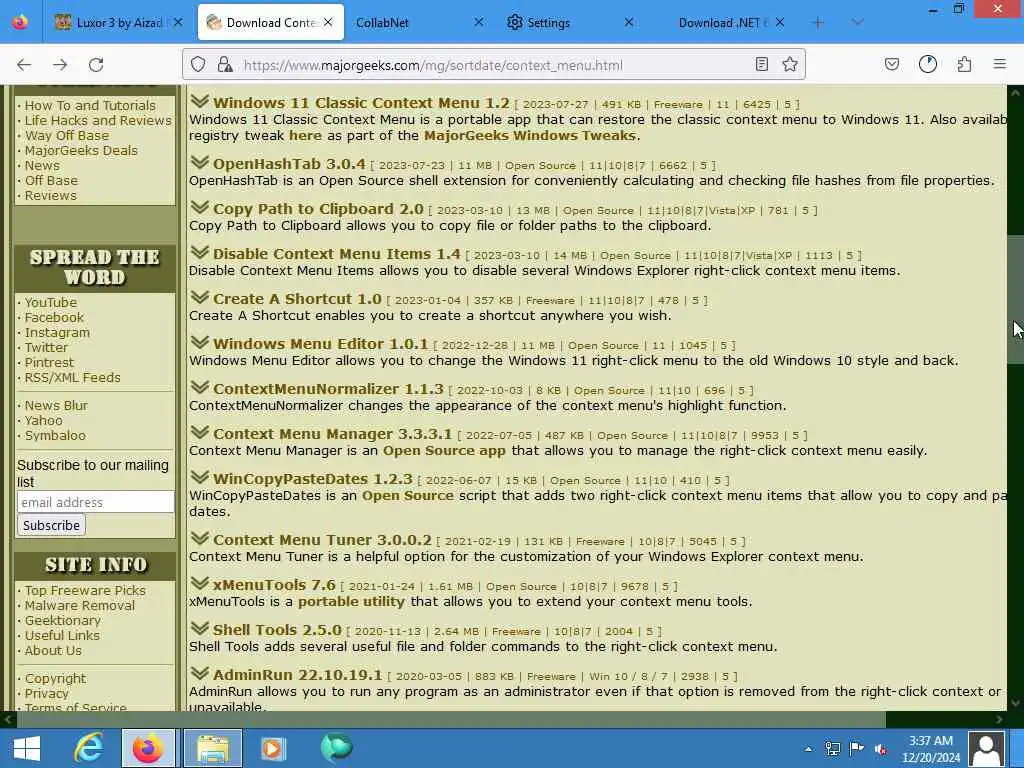The width and height of the screenshot is (1024, 768).
Task: Open the Windows Start button
Action: point(26,748)
